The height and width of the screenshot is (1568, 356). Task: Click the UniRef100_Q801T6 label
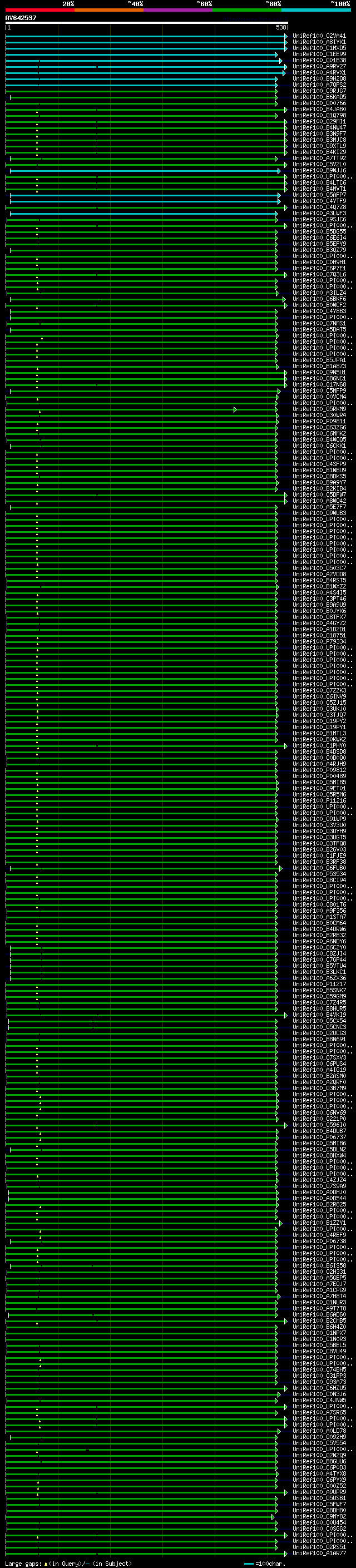click(x=319, y=905)
